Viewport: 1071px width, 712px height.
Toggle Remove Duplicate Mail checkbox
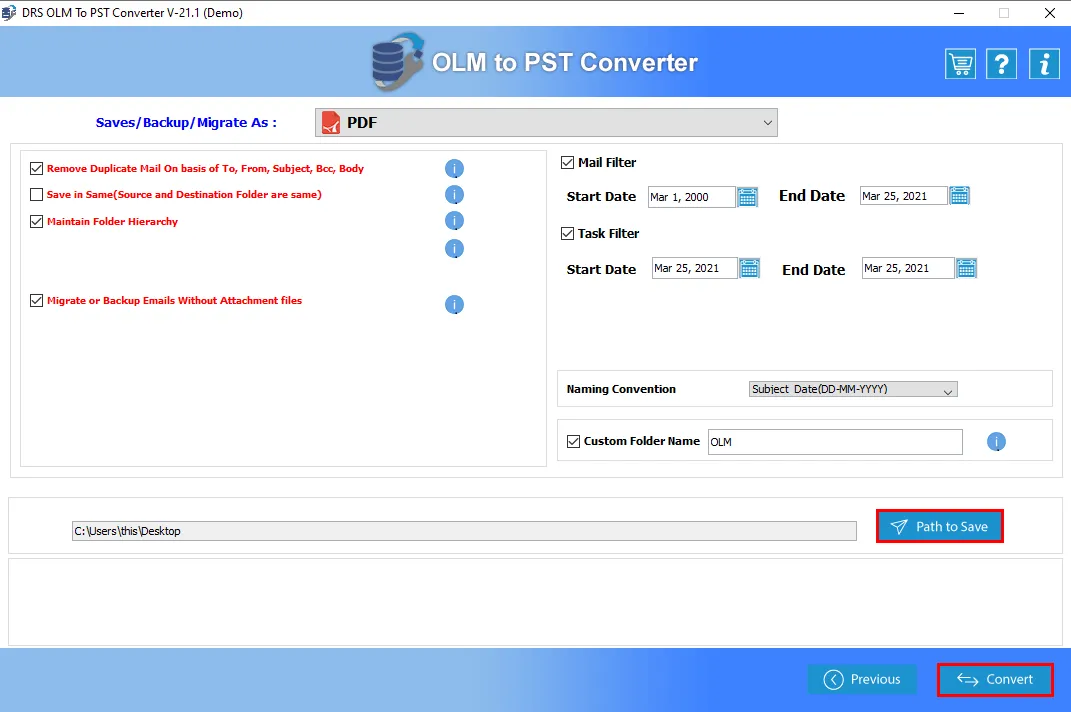[x=37, y=168]
